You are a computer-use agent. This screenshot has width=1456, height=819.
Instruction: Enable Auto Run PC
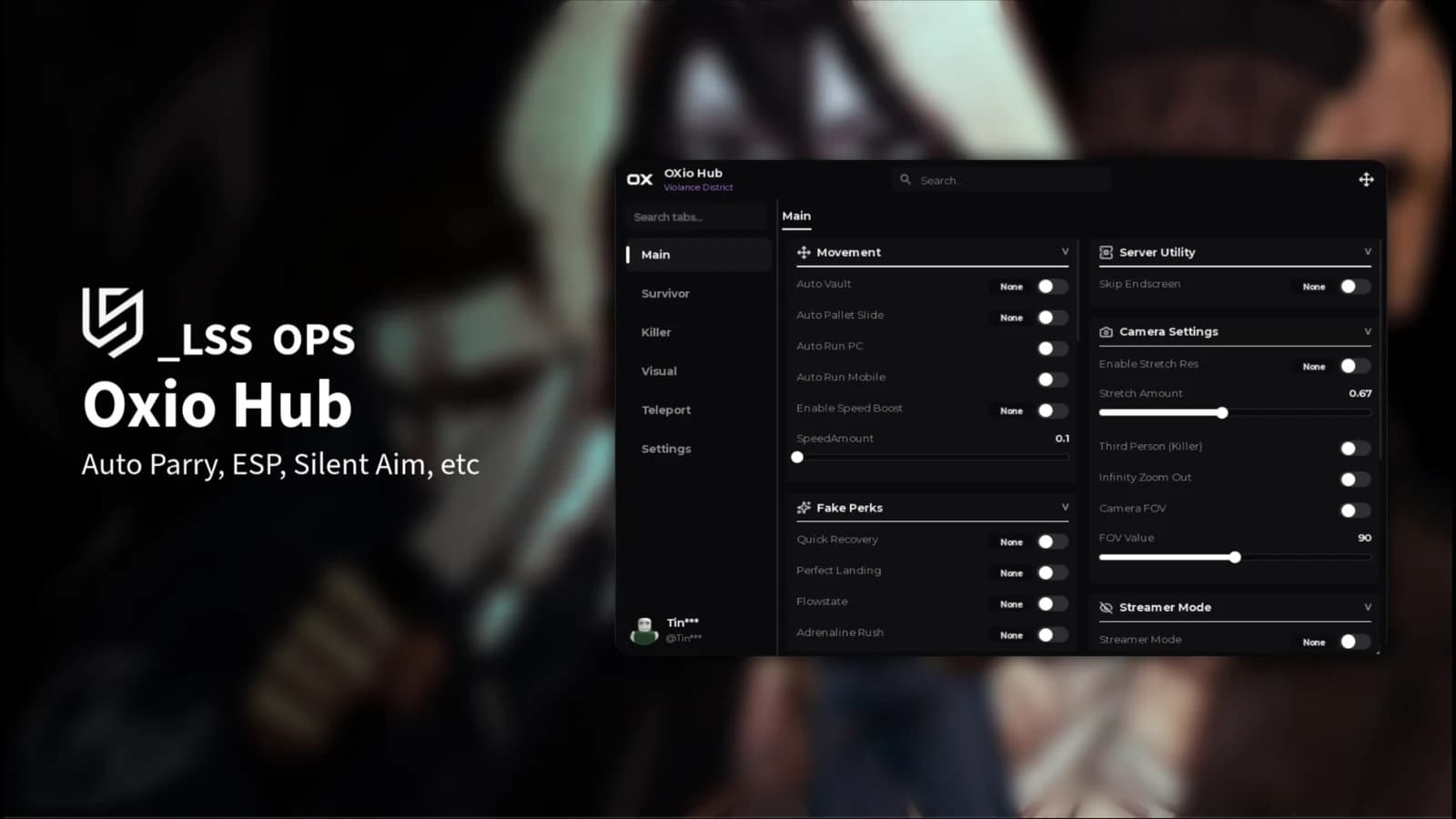point(1053,349)
